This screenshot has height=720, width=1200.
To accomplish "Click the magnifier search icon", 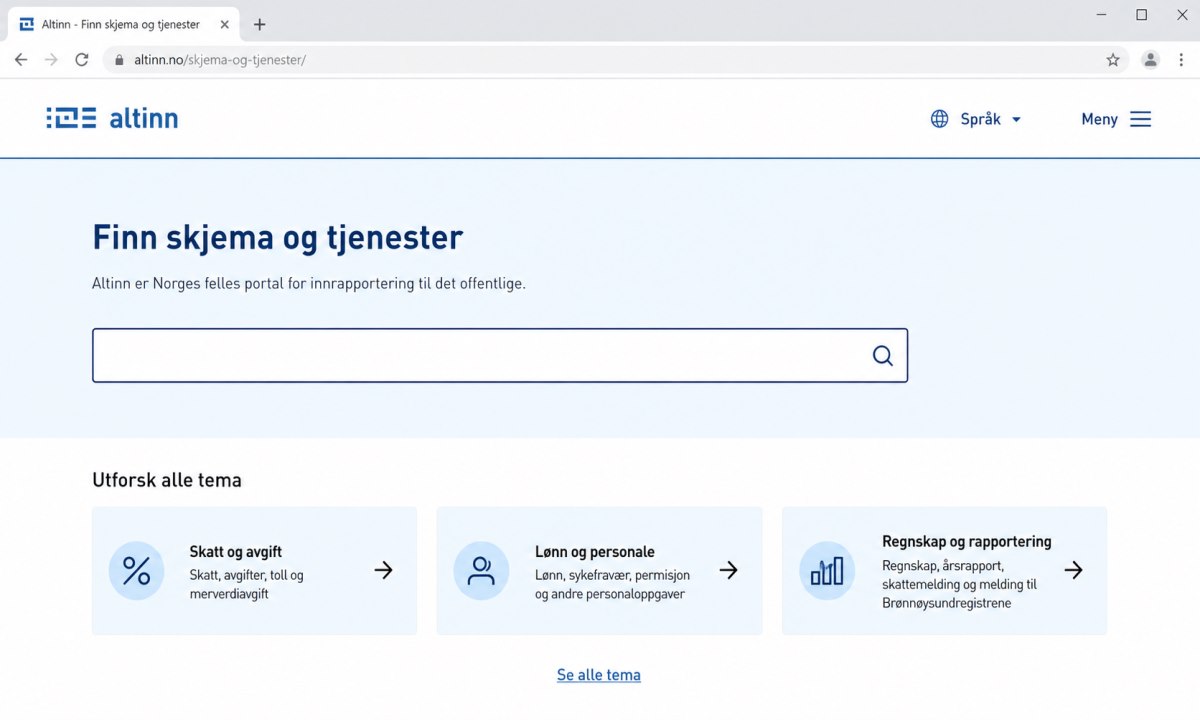I will click(x=882, y=355).
